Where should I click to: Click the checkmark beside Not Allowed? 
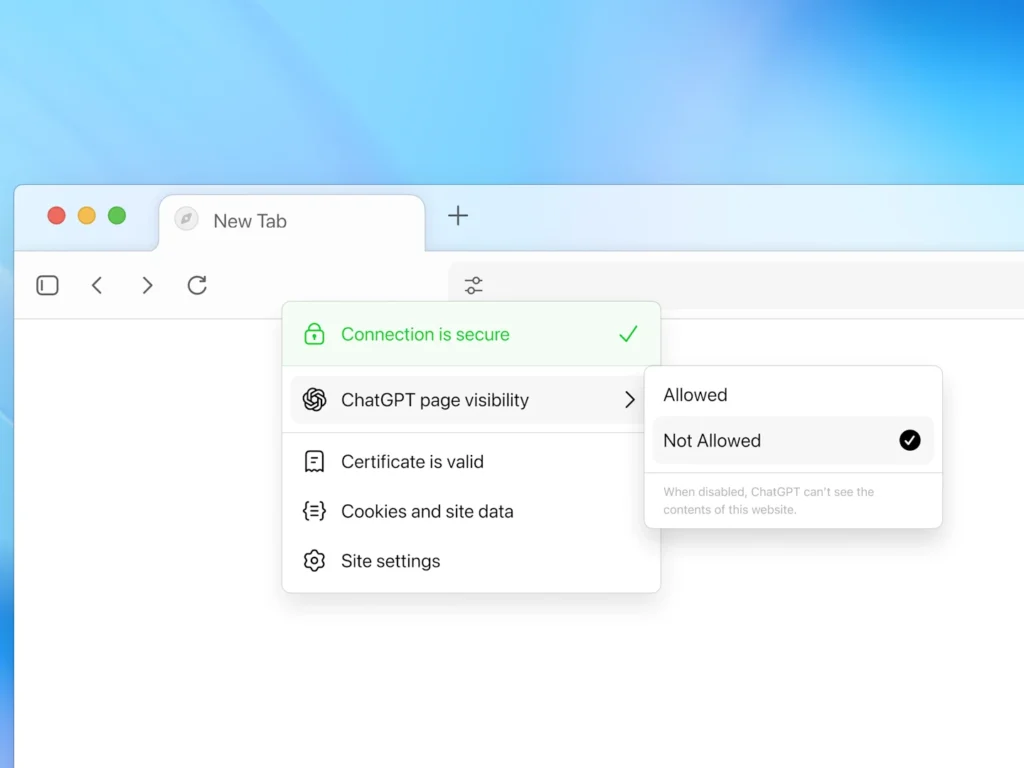click(x=909, y=440)
